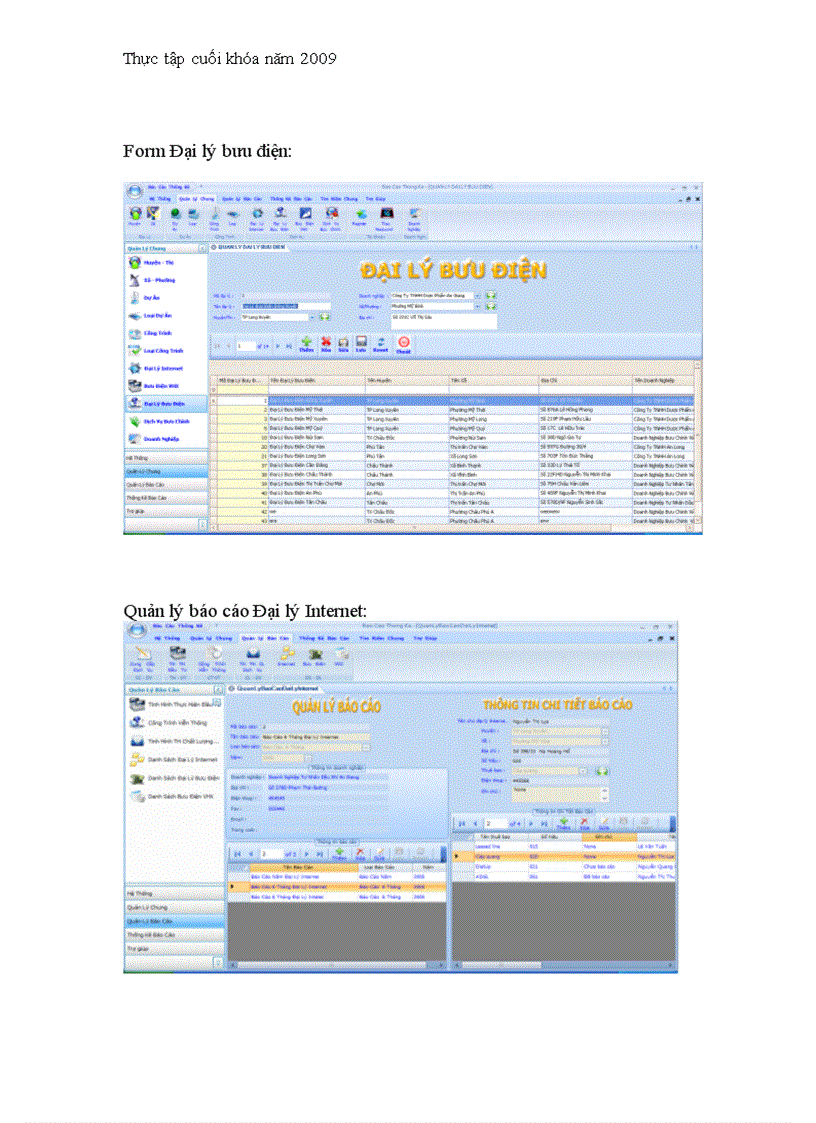The height and width of the screenshot is (1123, 816).
Task: Open Bưu Điện VHX sidebar item
Action: (158, 386)
